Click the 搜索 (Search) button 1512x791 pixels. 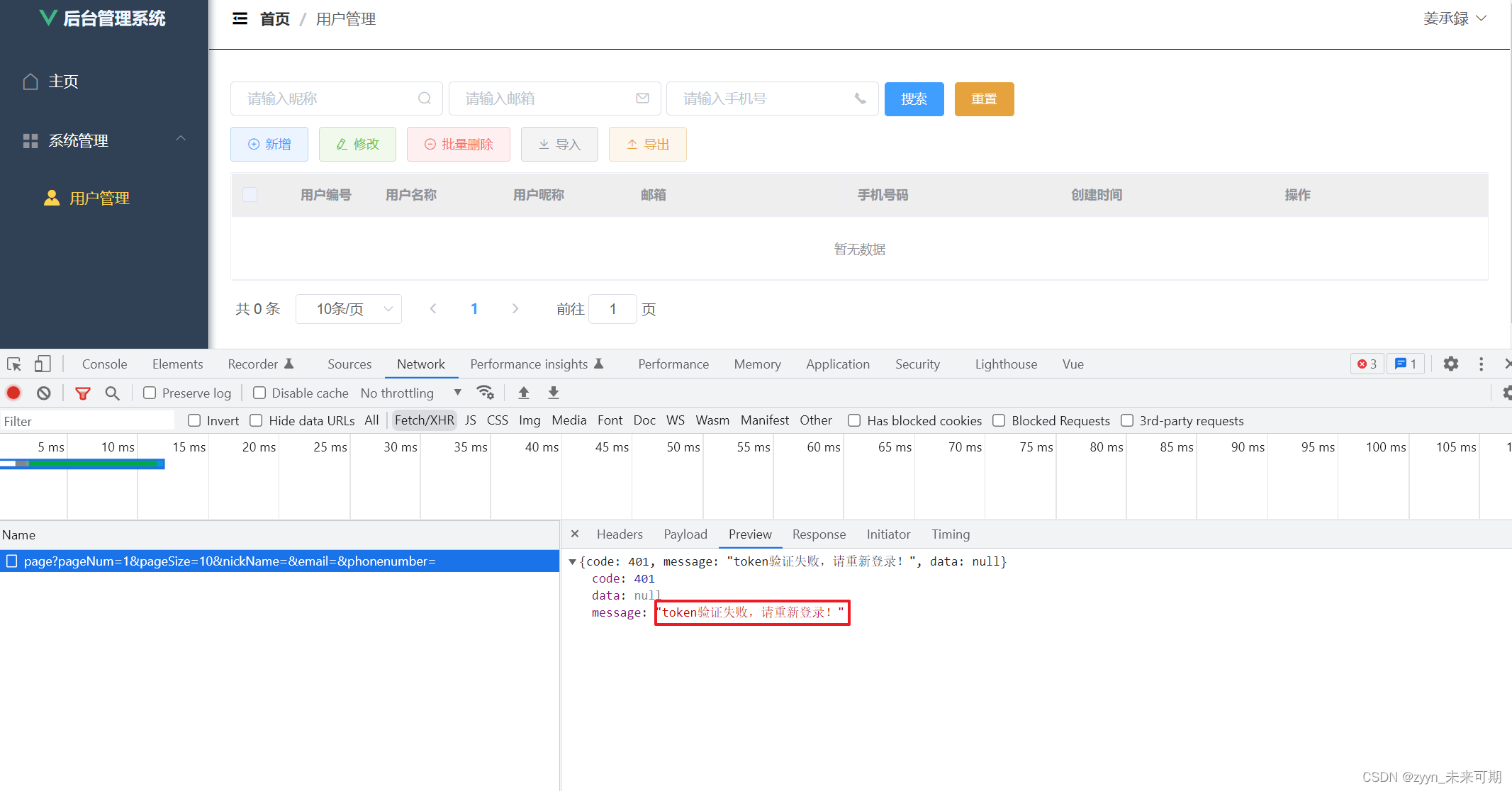point(913,98)
